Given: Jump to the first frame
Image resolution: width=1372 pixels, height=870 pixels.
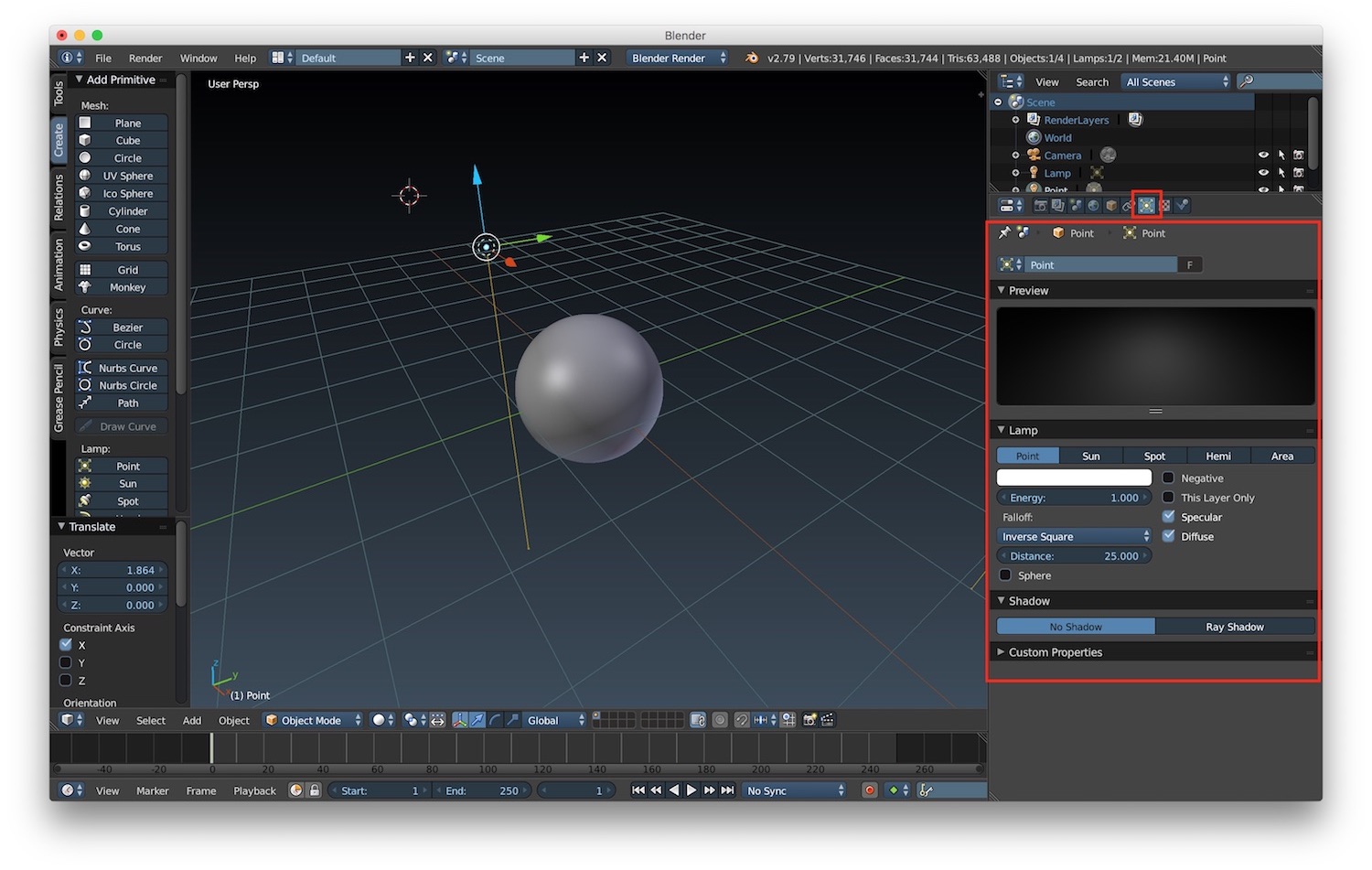Looking at the screenshot, I should [638, 790].
